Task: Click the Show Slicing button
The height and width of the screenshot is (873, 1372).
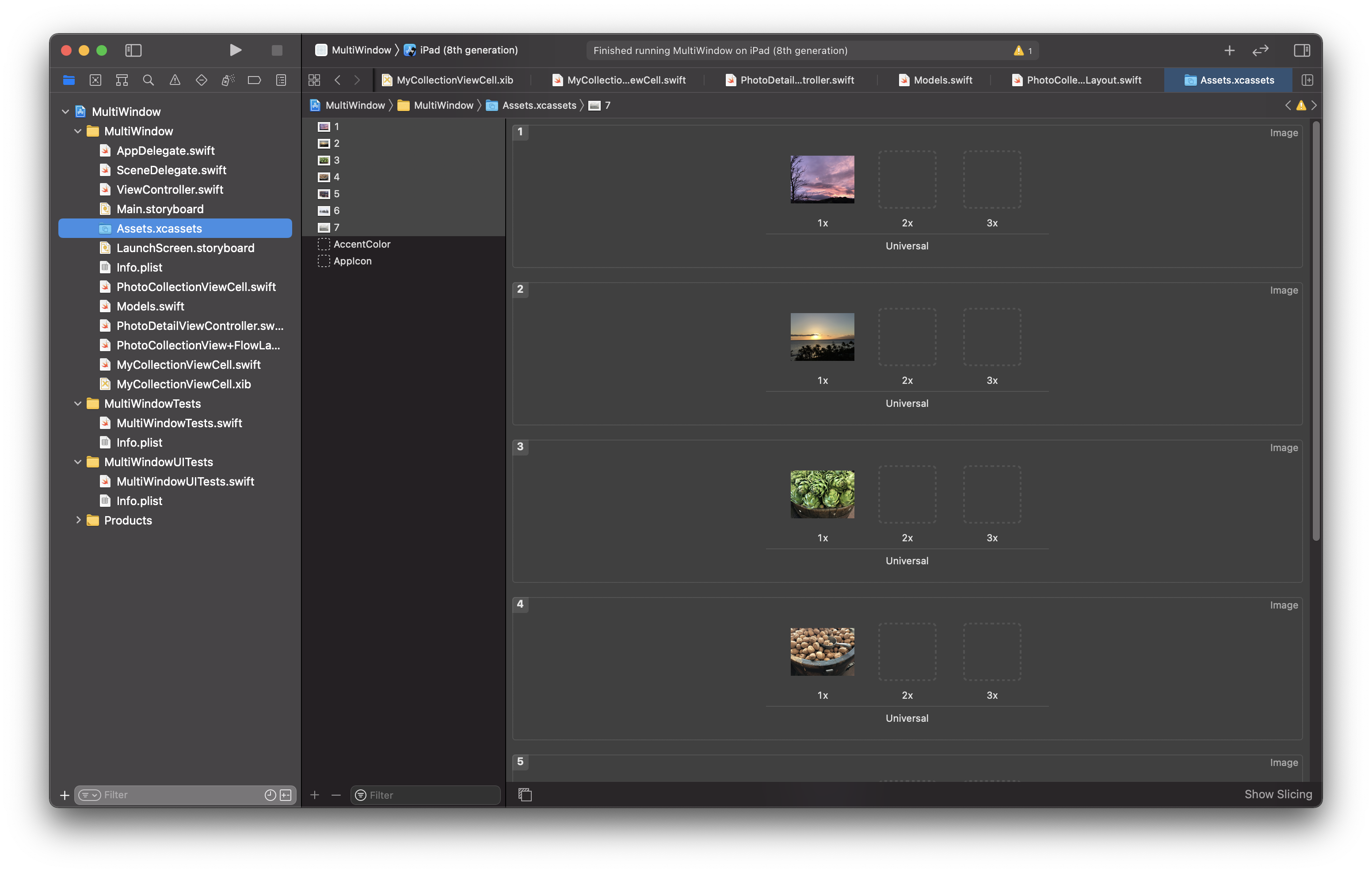Action: [x=1277, y=794]
